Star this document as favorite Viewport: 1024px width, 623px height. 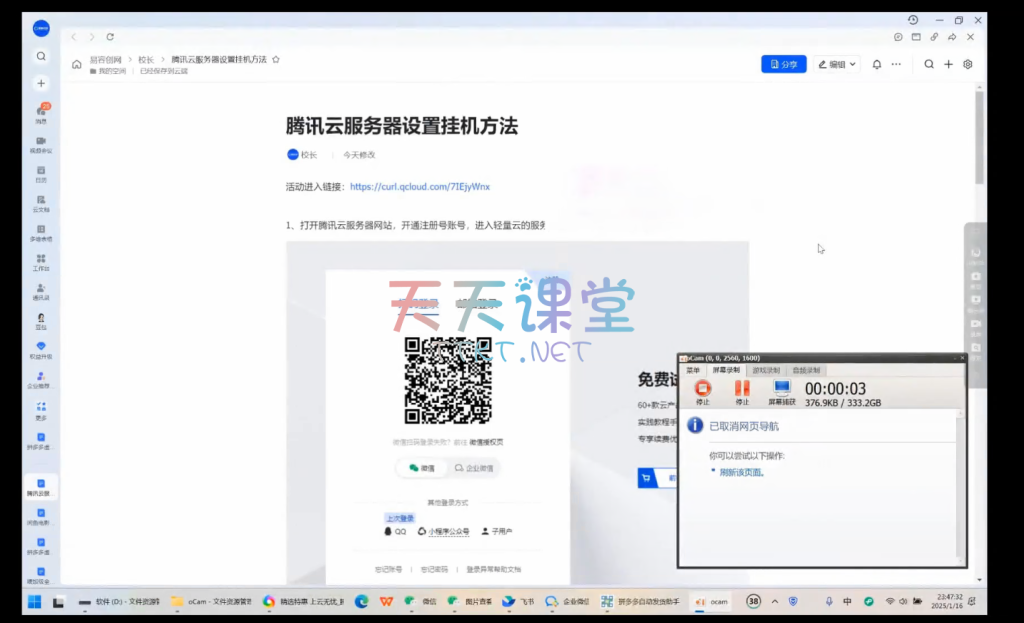[277, 60]
